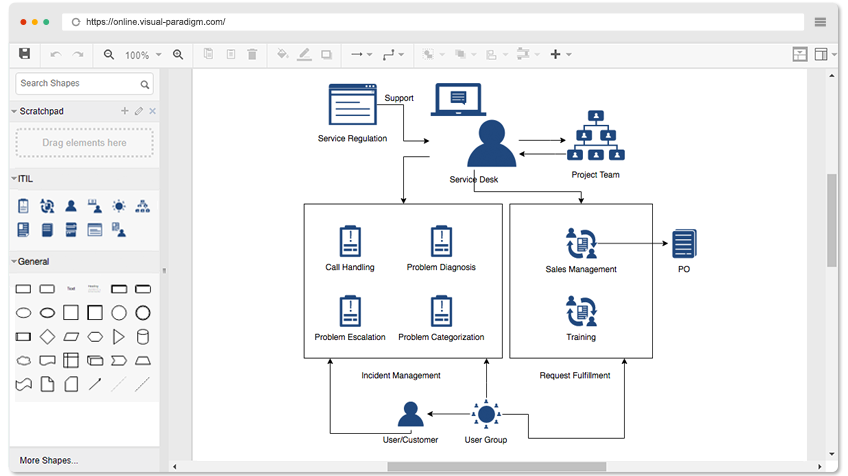This screenshot has width=848, height=476.
Task: Open the 100% zoom level dropdown
Action: 142,55
